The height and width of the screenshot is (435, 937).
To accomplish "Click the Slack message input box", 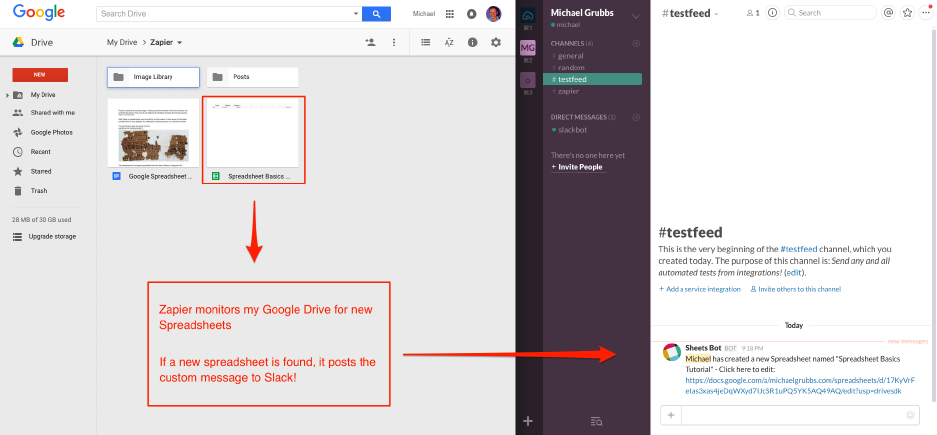I will [793, 415].
